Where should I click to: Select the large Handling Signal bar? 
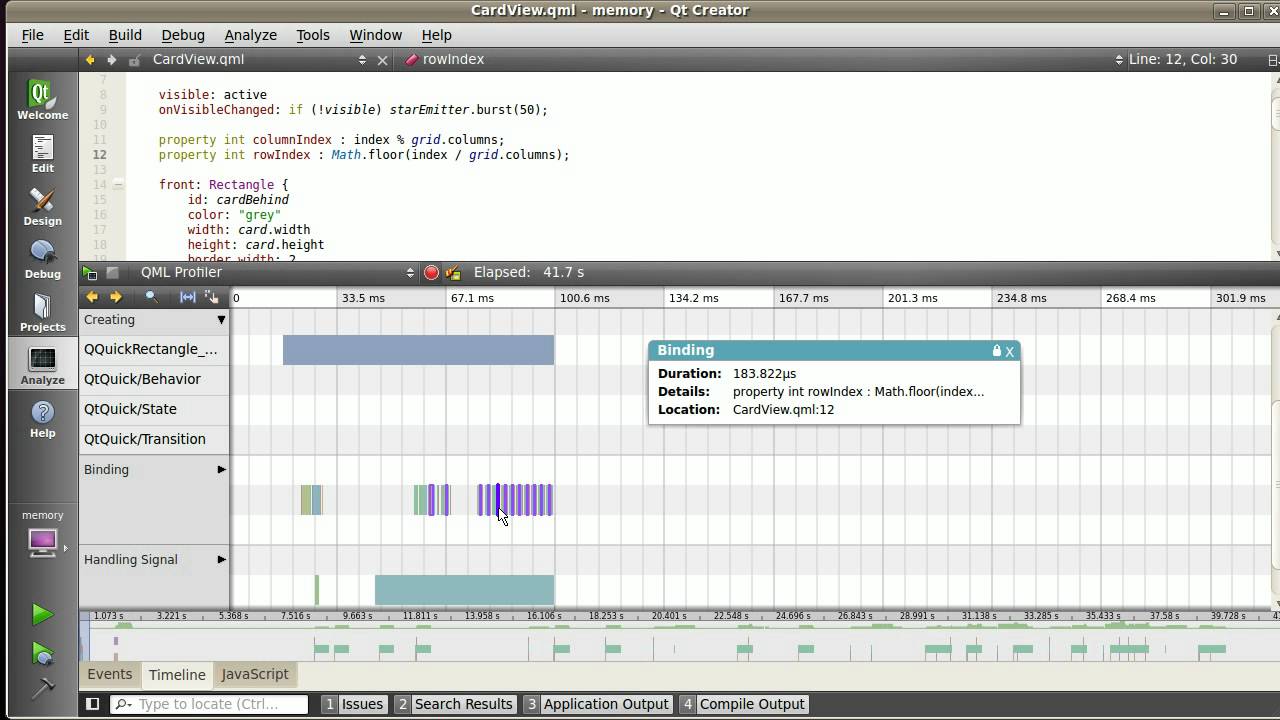click(x=464, y=590)
